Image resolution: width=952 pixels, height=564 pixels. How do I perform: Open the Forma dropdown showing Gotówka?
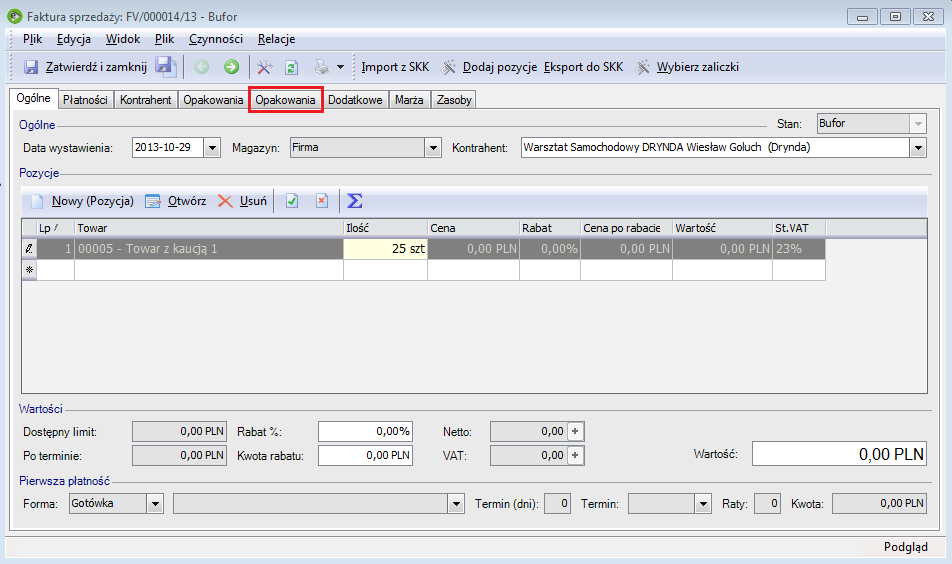(x=155, y=504)
